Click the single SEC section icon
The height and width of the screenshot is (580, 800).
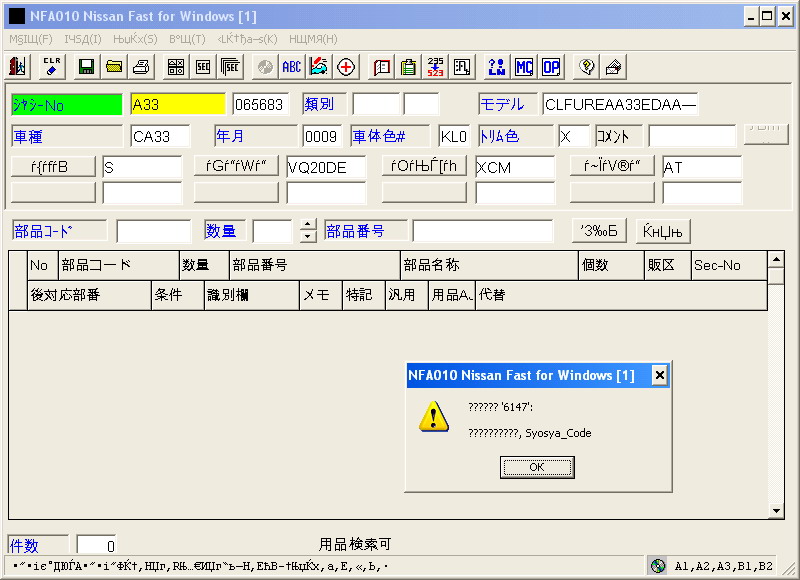click(x=203, y=67)
